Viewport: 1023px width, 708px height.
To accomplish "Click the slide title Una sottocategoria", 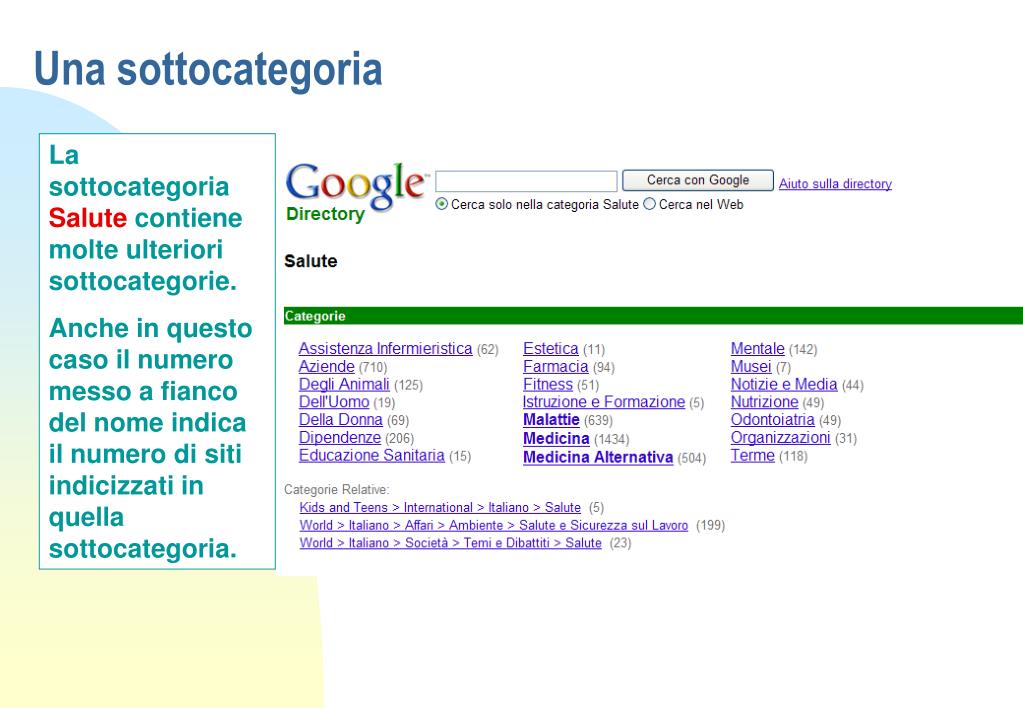I will 208,69.
